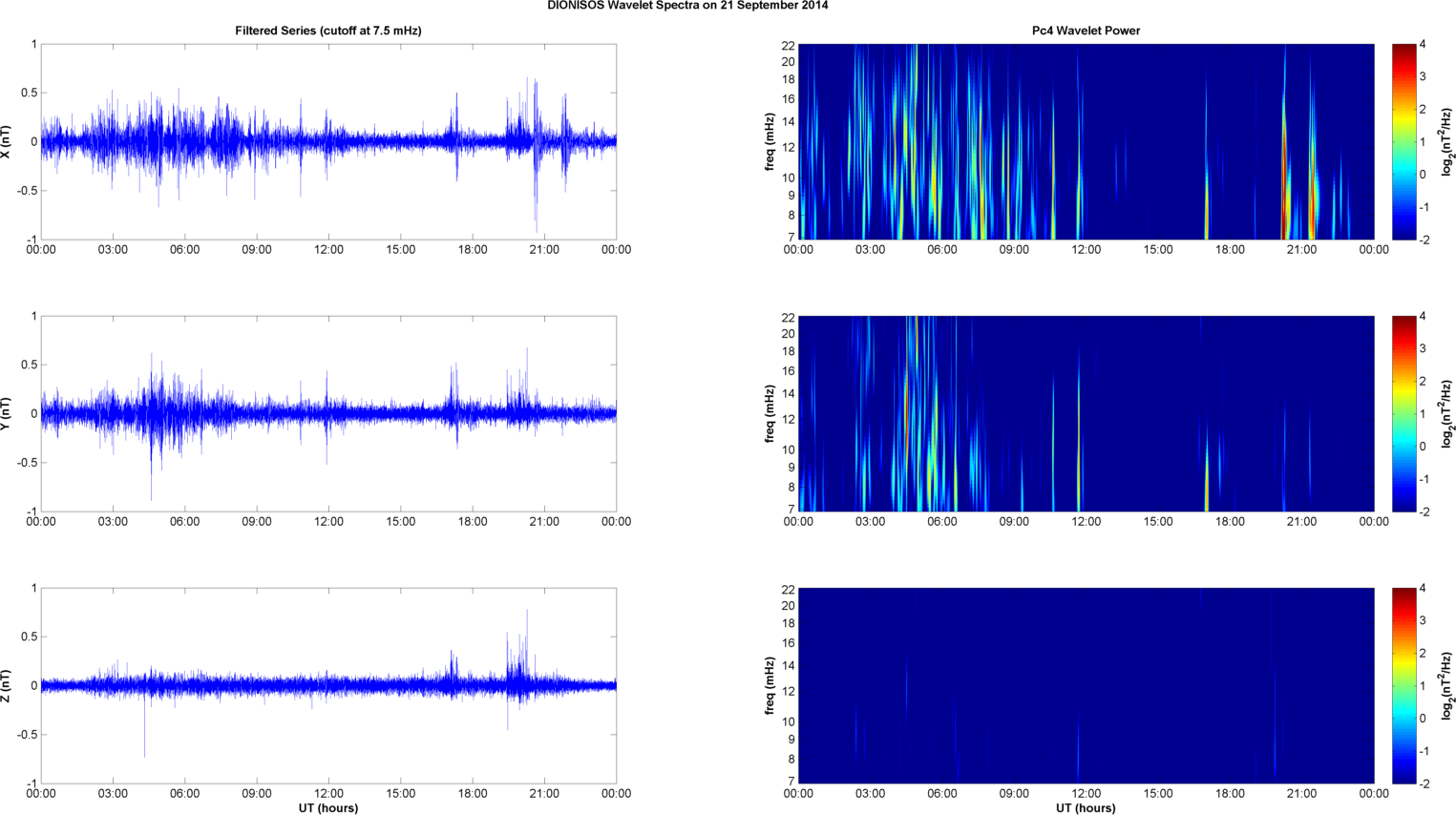Click the 12:00 tick under the X series
This screenshot has width=1456, height=815.
pos(328,250)
